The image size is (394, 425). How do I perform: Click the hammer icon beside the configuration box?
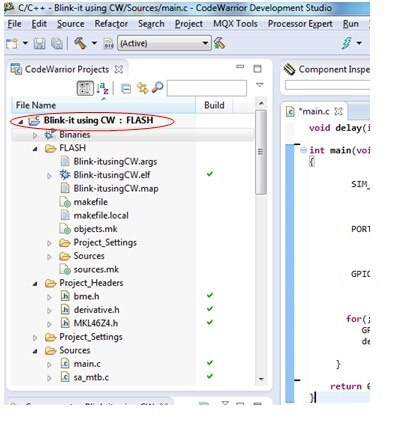tap(219, 43)
